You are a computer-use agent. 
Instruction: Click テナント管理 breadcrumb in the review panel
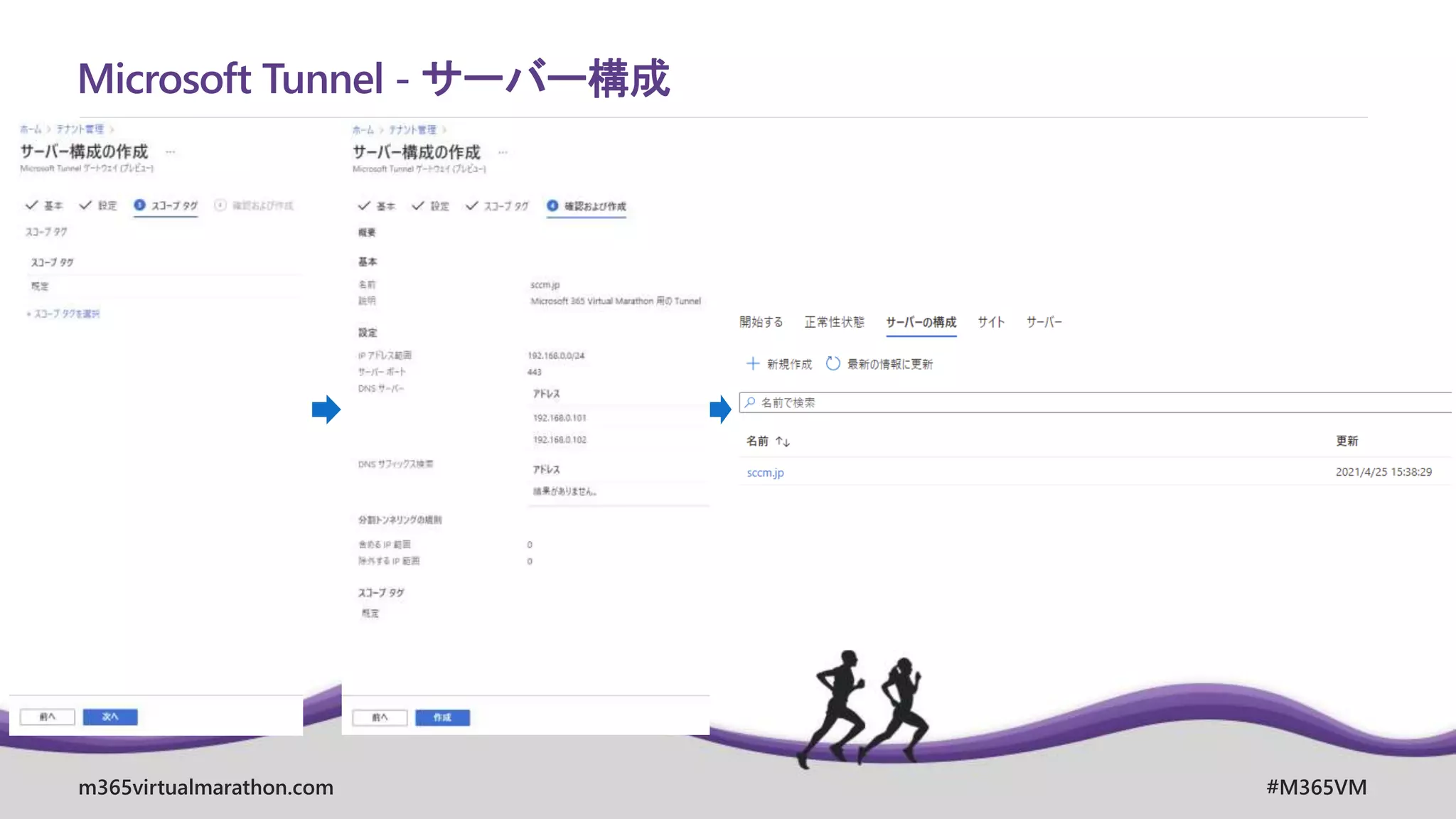click(413, 130)
